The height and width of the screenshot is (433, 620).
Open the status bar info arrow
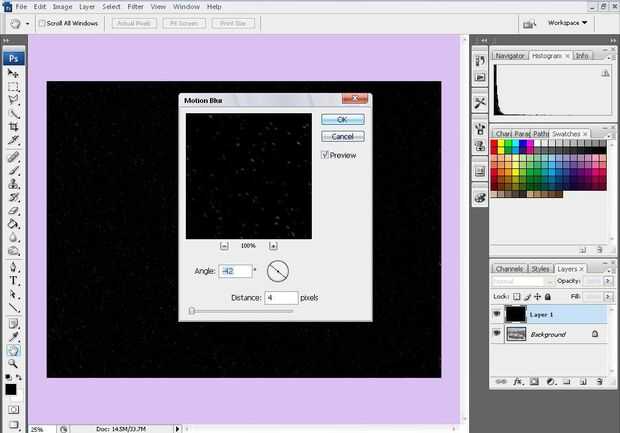[x=177, y=429]
